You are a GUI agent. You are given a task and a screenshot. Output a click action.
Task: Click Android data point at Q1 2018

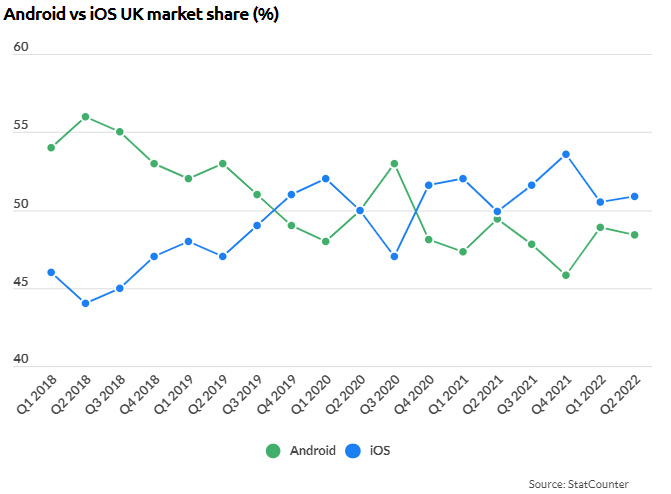coord(51,148)
